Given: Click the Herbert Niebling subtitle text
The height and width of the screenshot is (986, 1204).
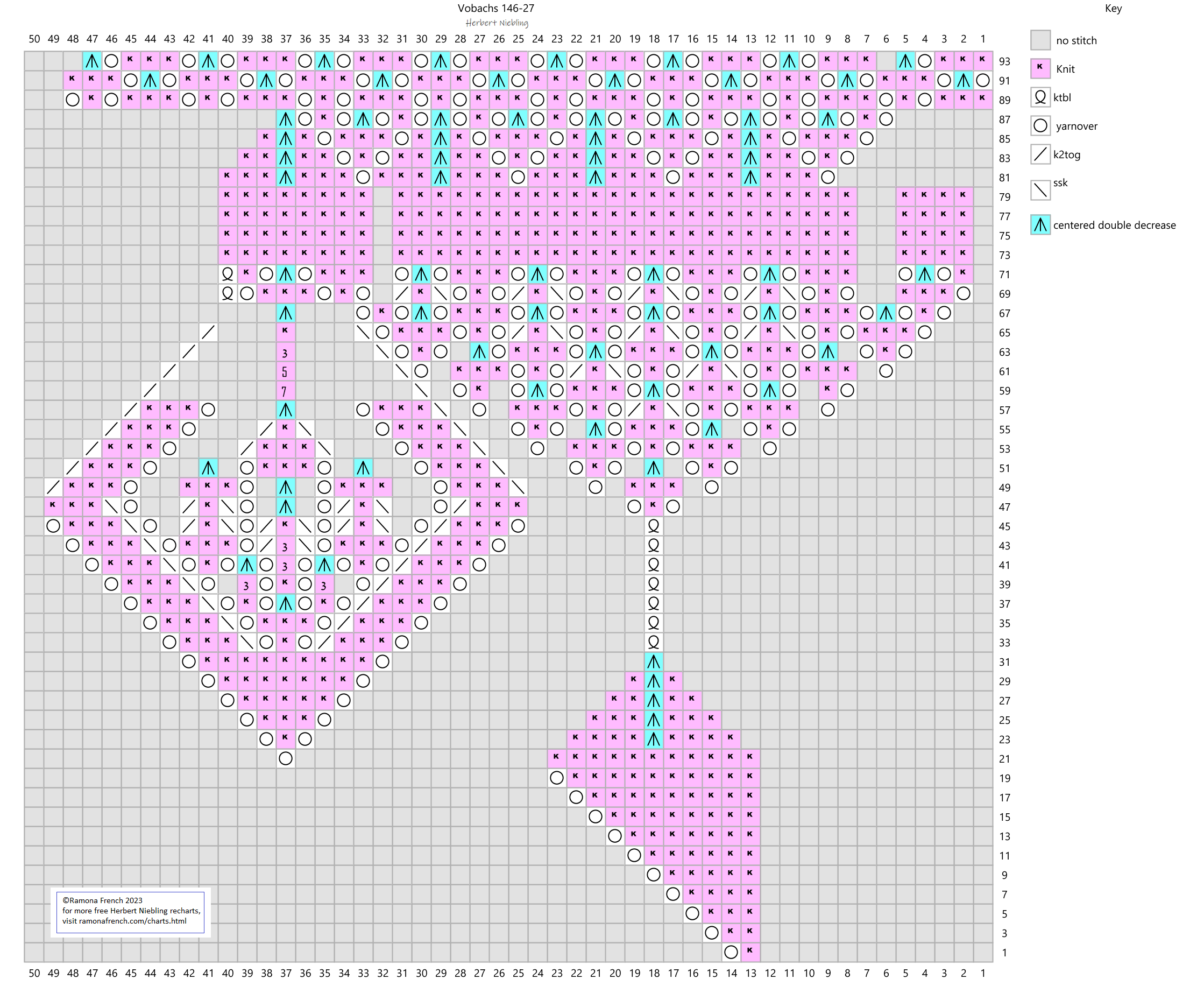Looking at the screenshot, I should [x=497, y=23].
